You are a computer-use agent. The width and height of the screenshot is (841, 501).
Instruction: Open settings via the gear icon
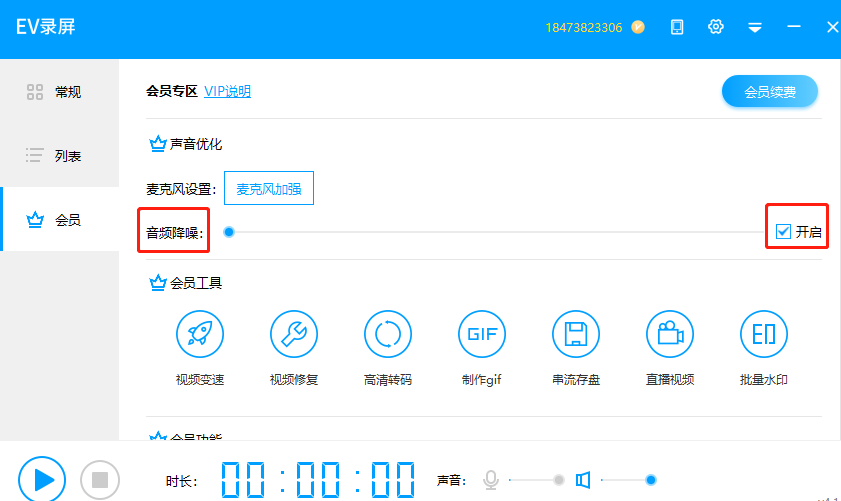point(715,27)
